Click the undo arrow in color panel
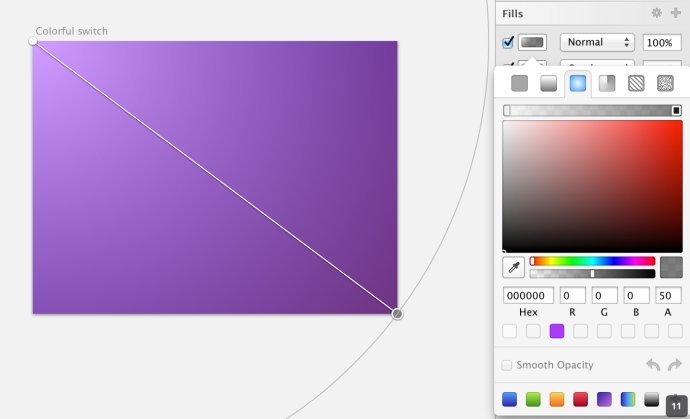 coord(653,364)
